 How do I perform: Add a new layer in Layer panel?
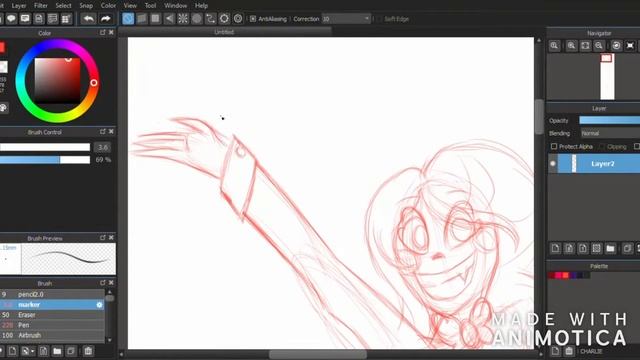pyautogui.click(x=555, y=248)
